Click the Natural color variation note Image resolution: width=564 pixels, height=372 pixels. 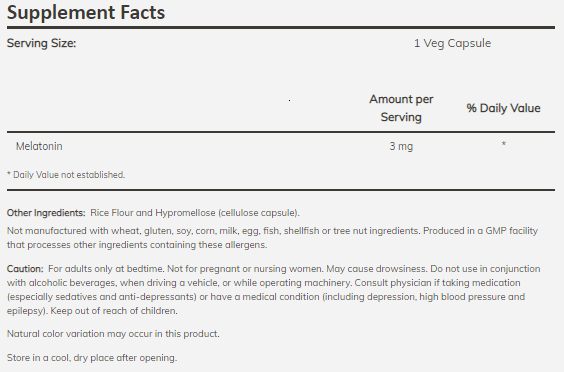(113, 334)
